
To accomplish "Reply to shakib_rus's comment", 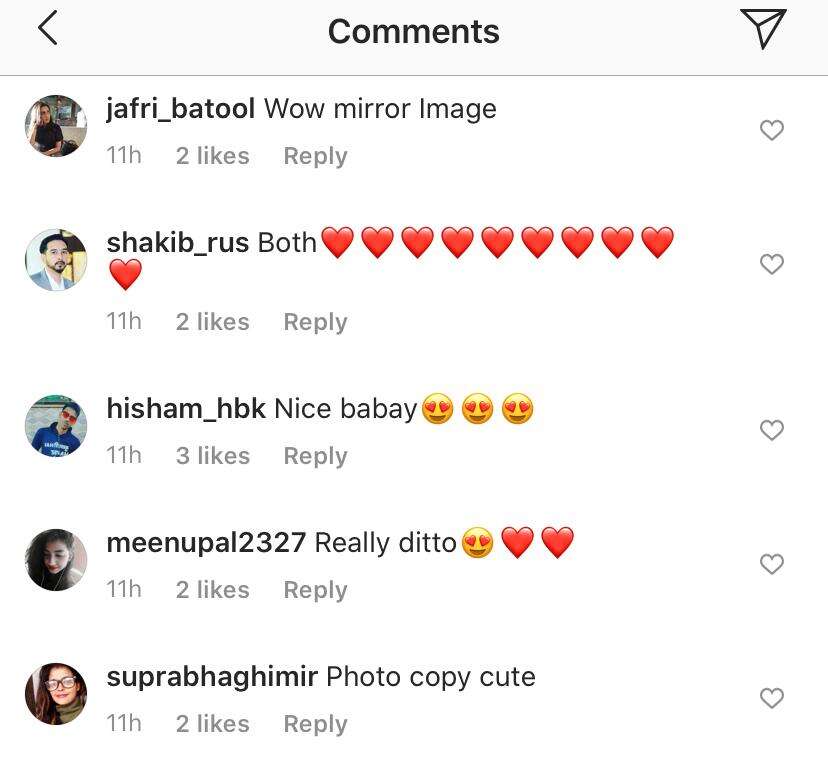I will (x=315, y=322).
